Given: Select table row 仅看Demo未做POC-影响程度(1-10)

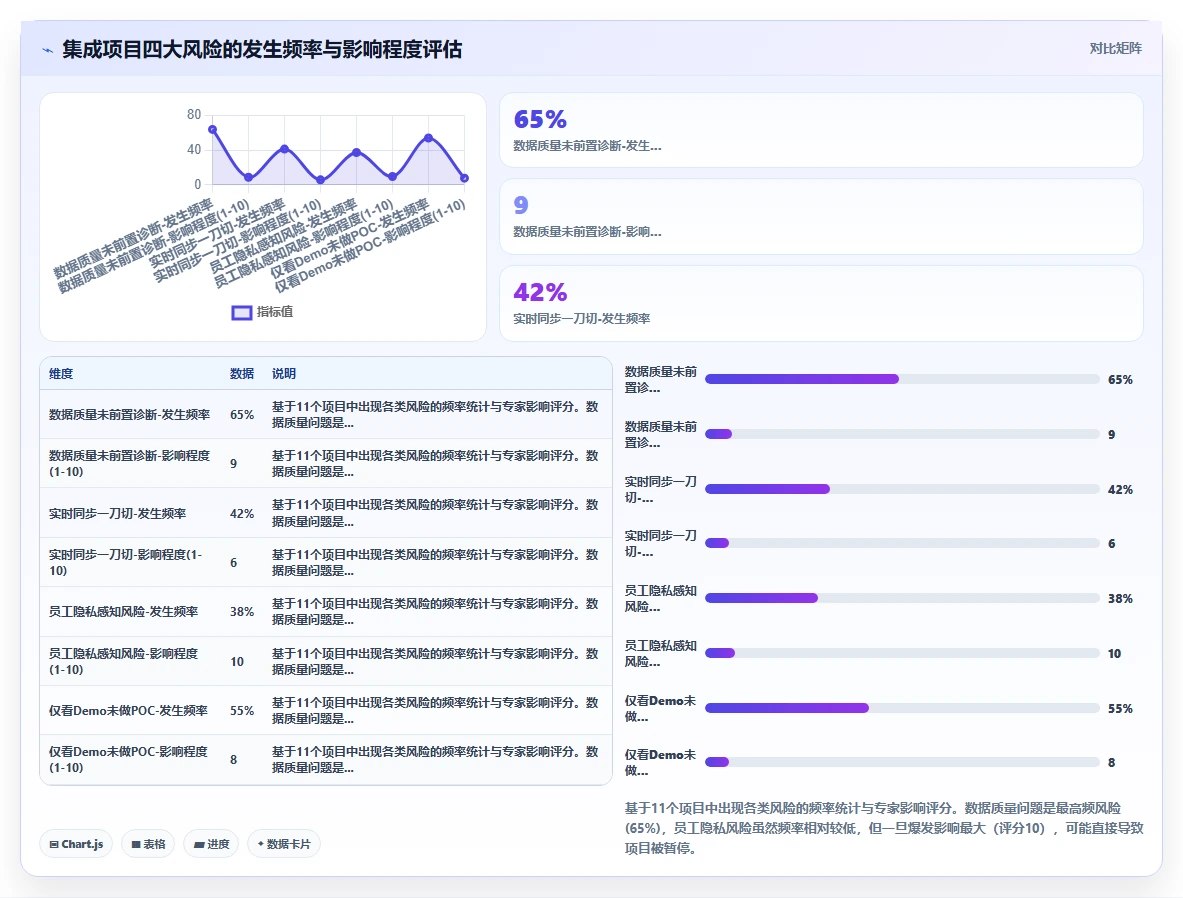Looking at the screenshot, I should pyautogui.click(x=325, y=759).
